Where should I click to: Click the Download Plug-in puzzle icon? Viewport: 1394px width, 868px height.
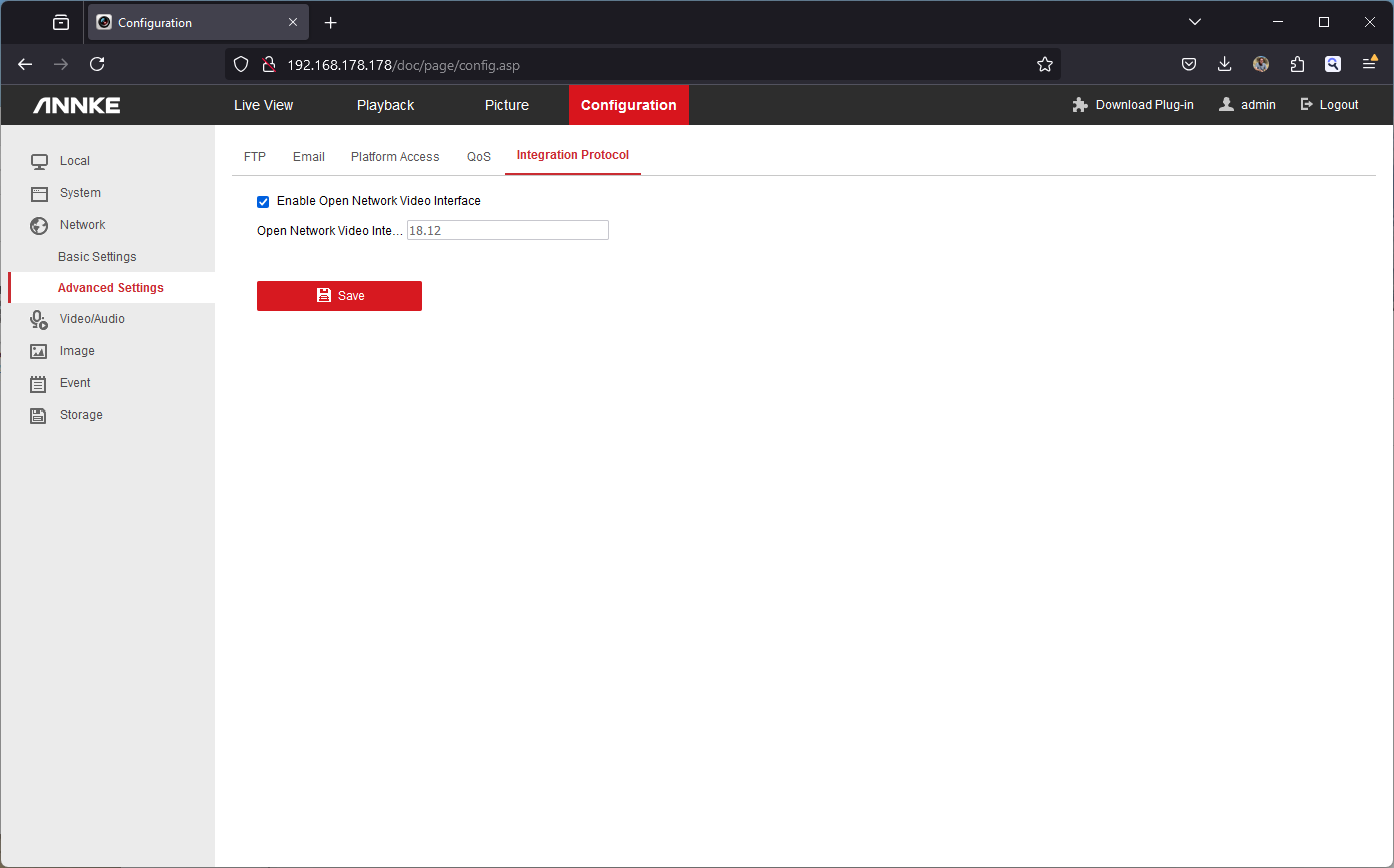[x=1080, y=105]
